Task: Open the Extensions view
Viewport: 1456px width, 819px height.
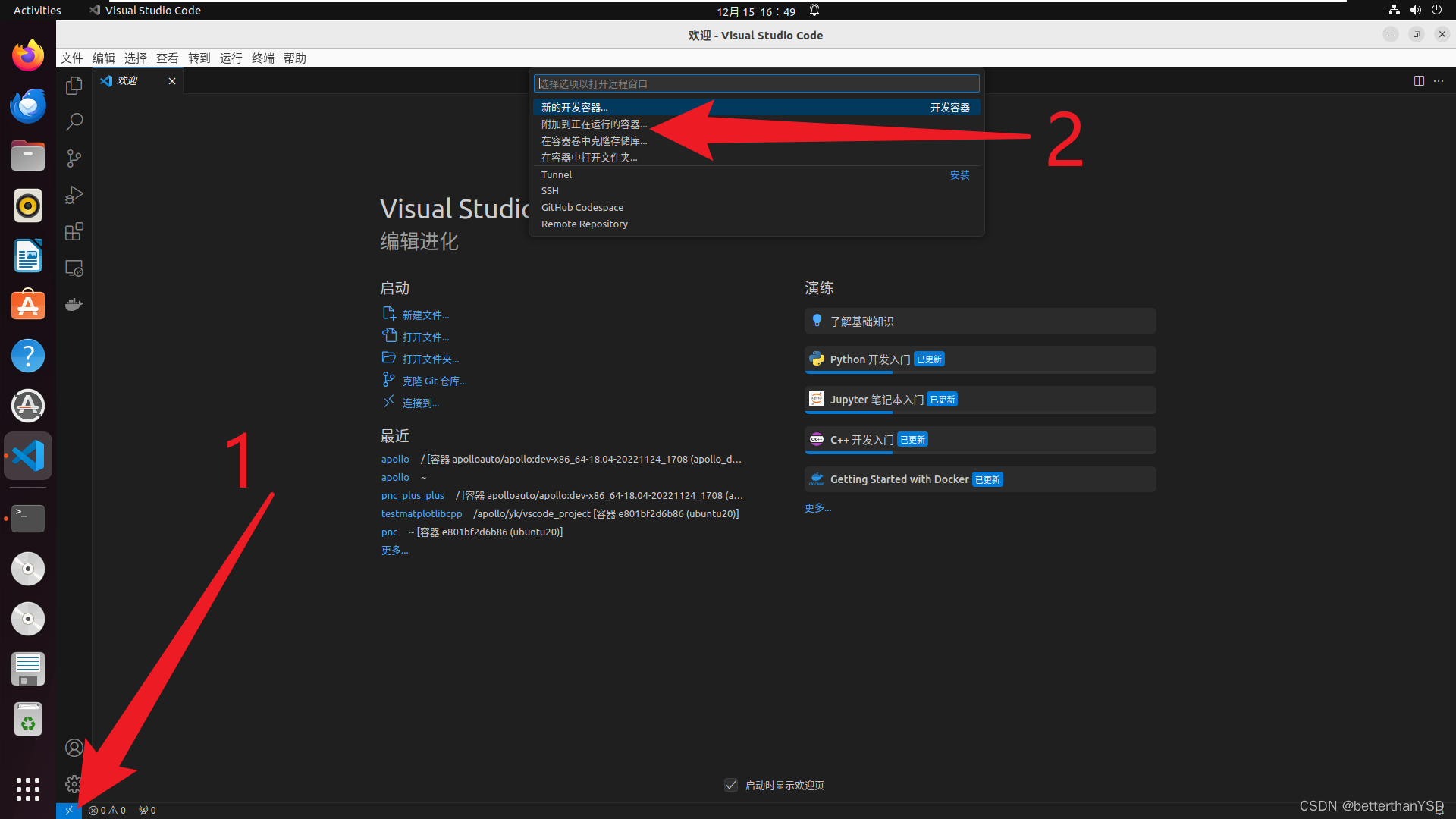Action: [x=74, y=231]
